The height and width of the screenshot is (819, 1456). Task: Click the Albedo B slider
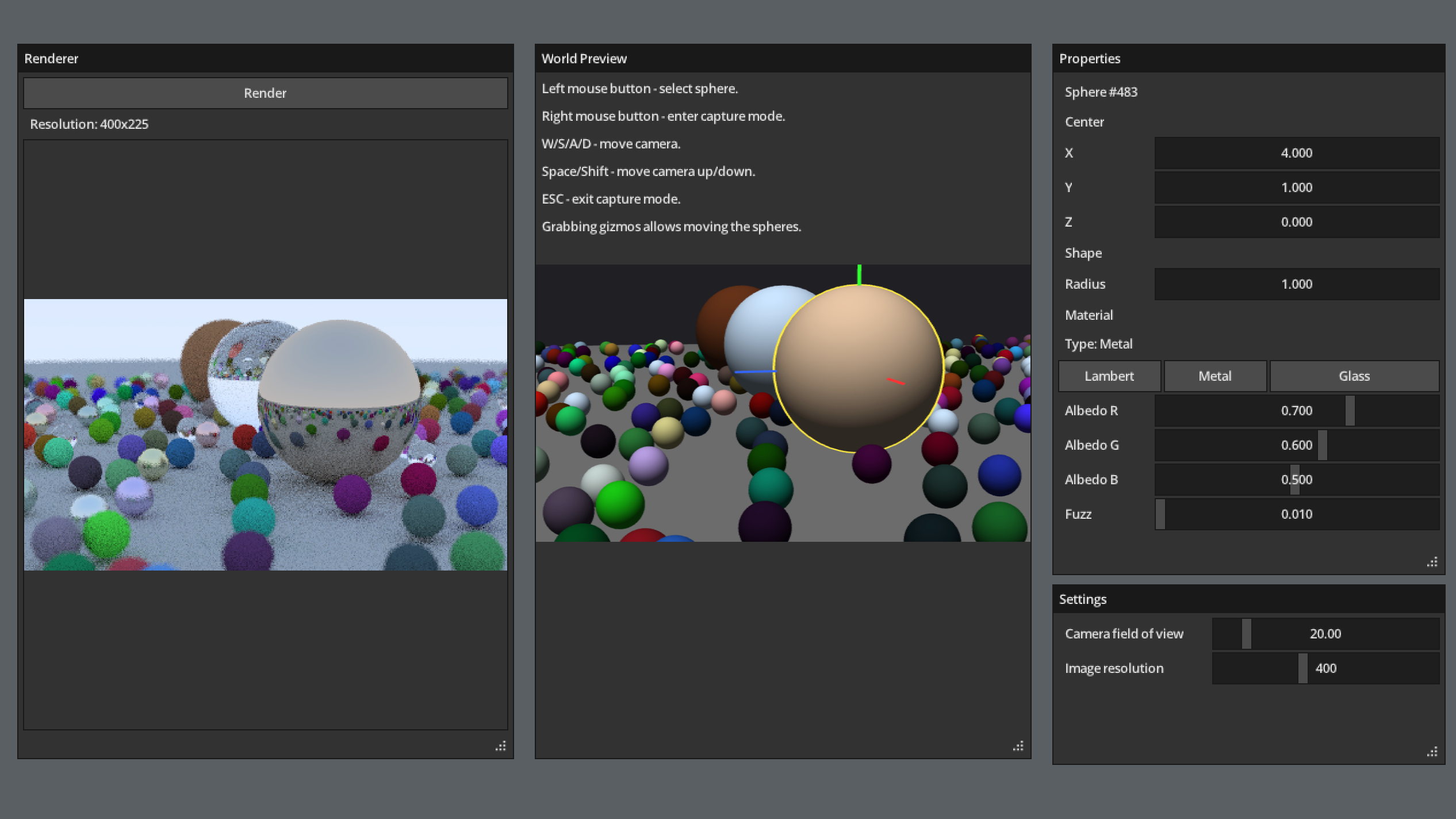click(1297, 480)
